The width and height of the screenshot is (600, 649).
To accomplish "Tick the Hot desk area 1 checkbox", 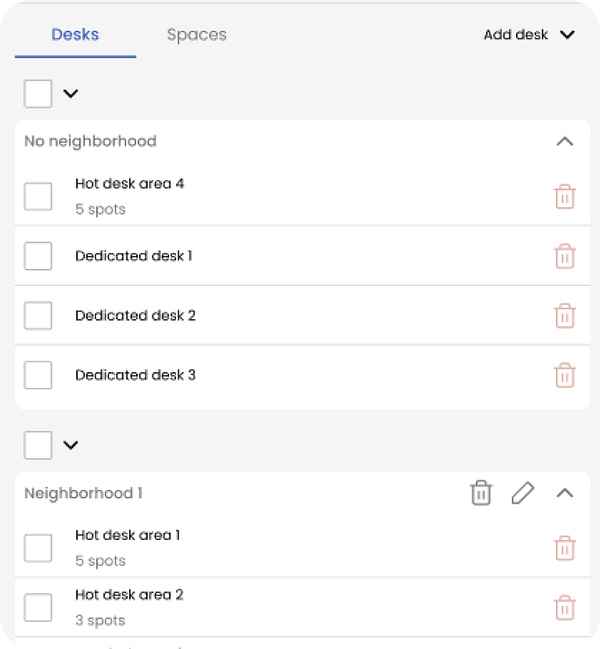I will (x=38, y=548).
